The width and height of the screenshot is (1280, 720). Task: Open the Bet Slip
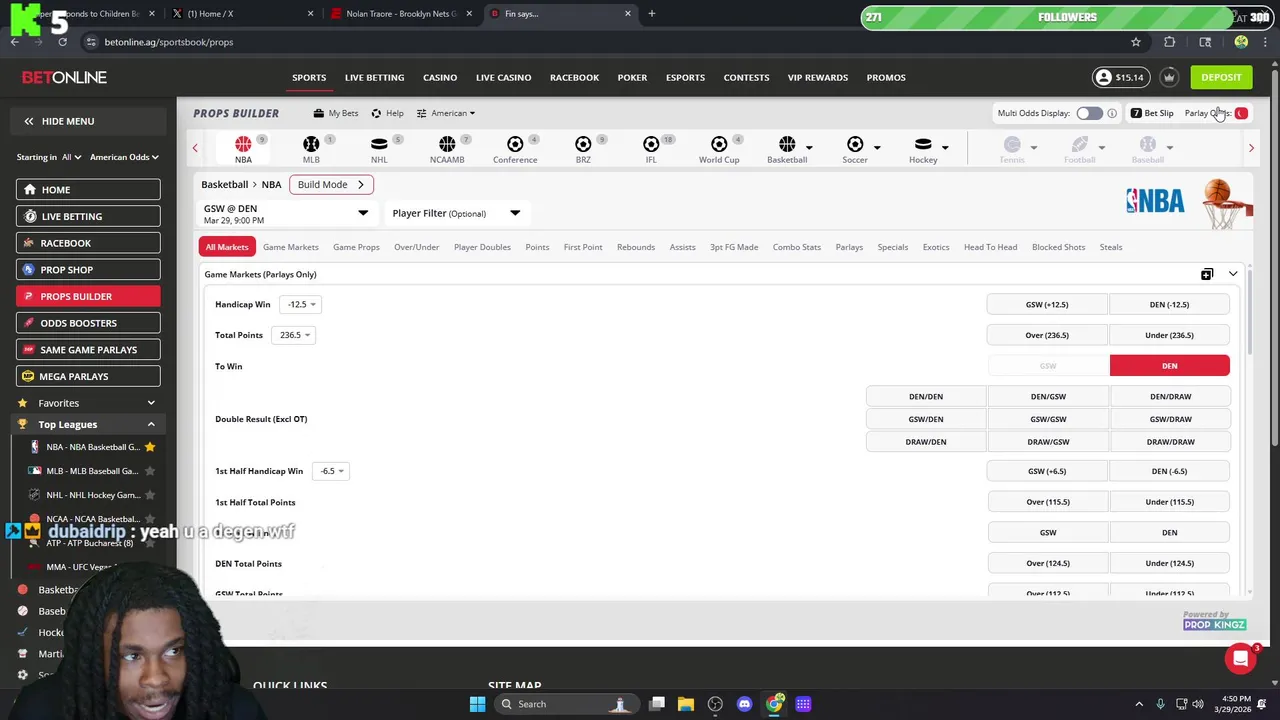coord(1152,113)
